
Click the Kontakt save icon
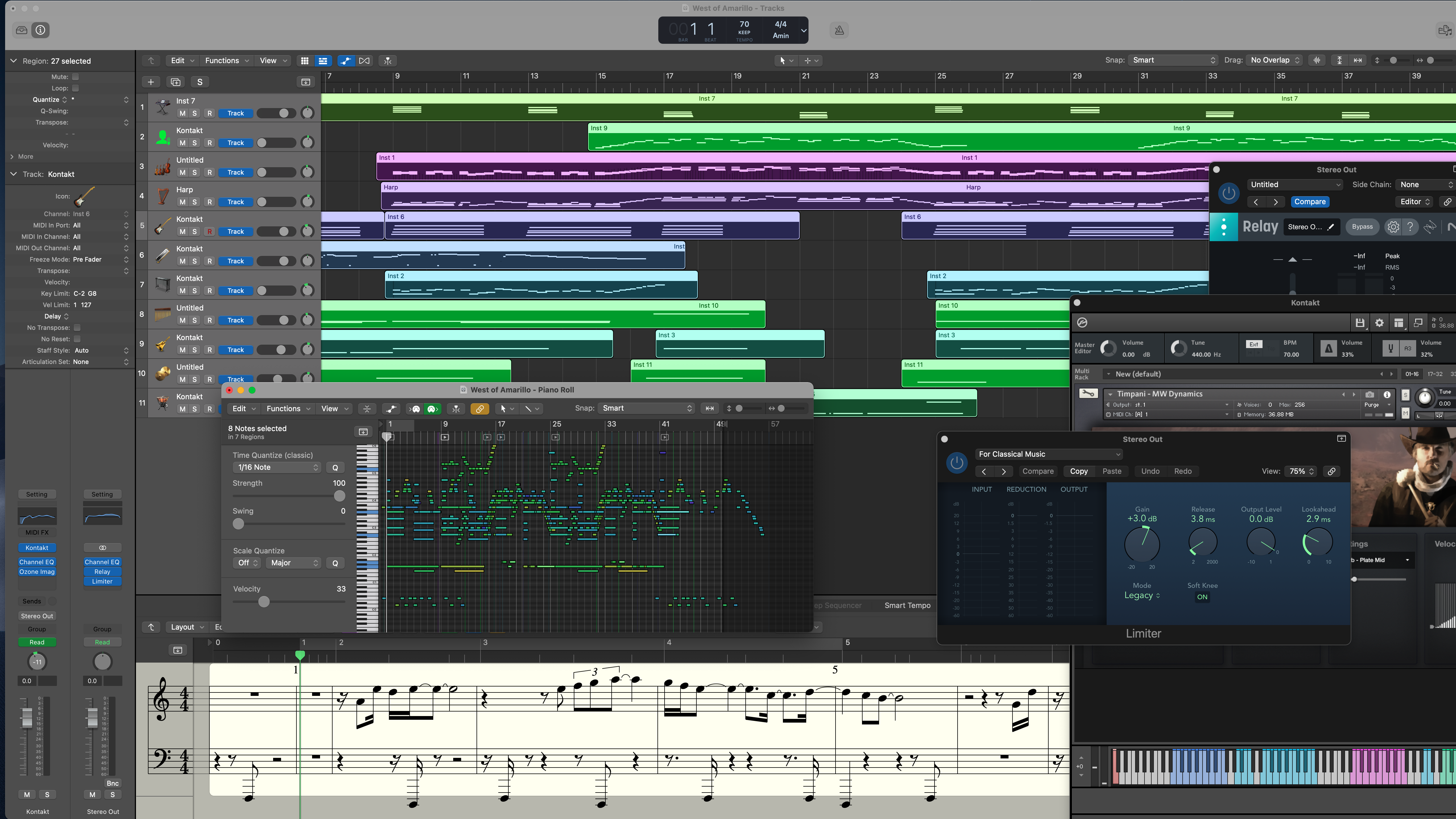[1359, 322]
